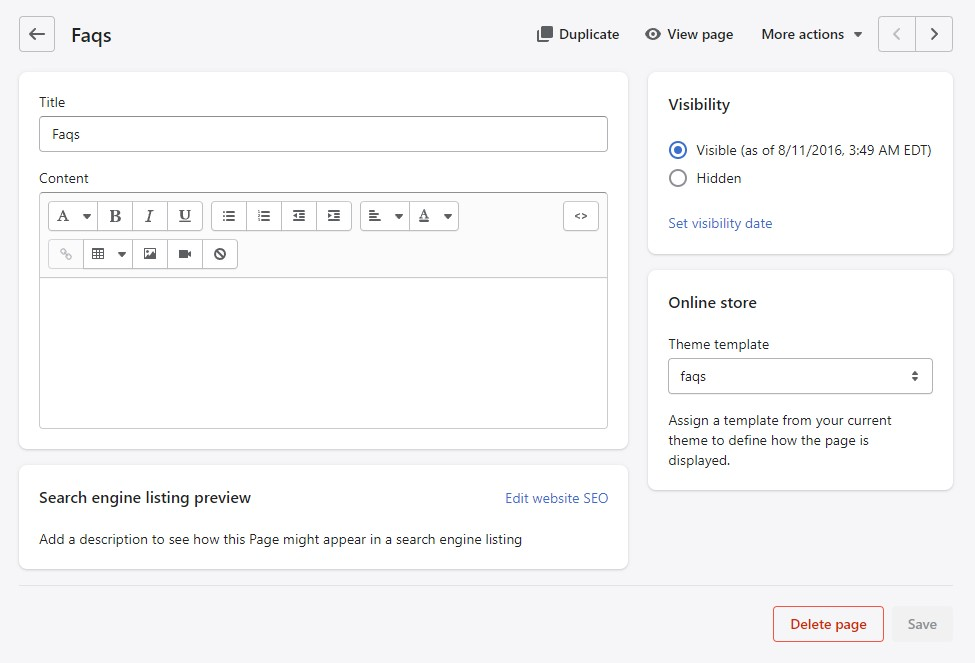Insert a numbered list
The image size is (975, 663).
click(x=264, y=216)
